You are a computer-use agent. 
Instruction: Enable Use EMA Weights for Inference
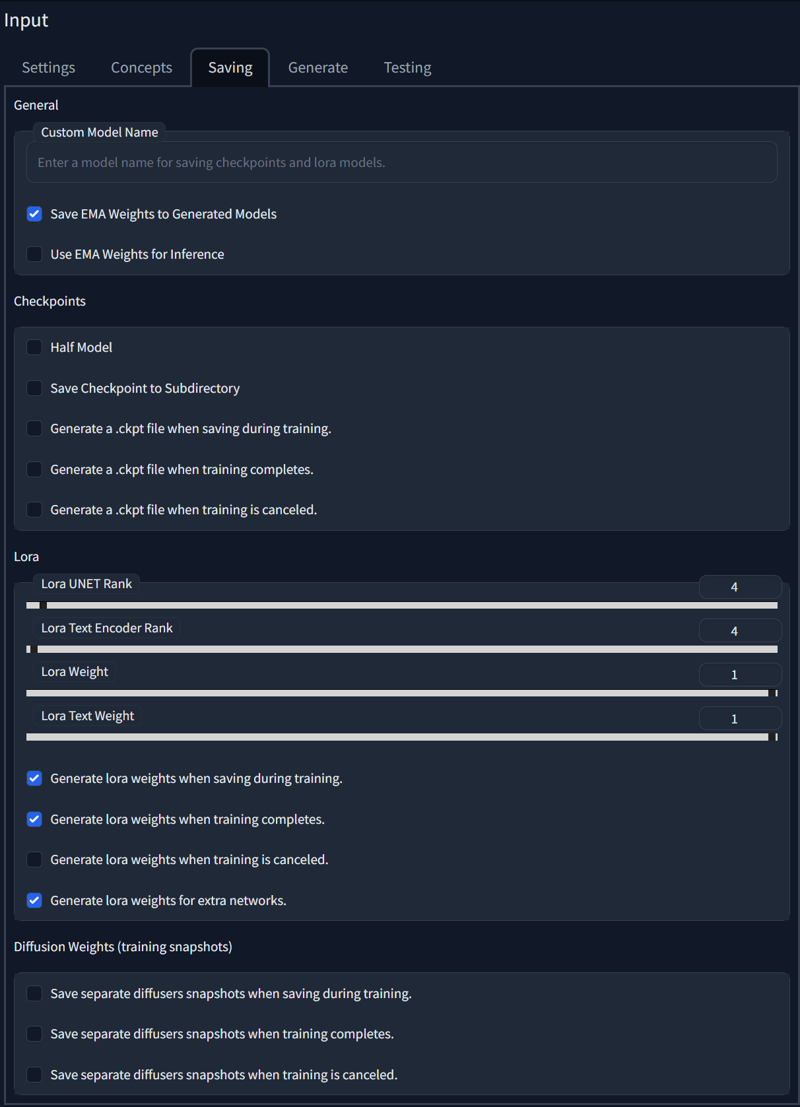click(34, 254)
